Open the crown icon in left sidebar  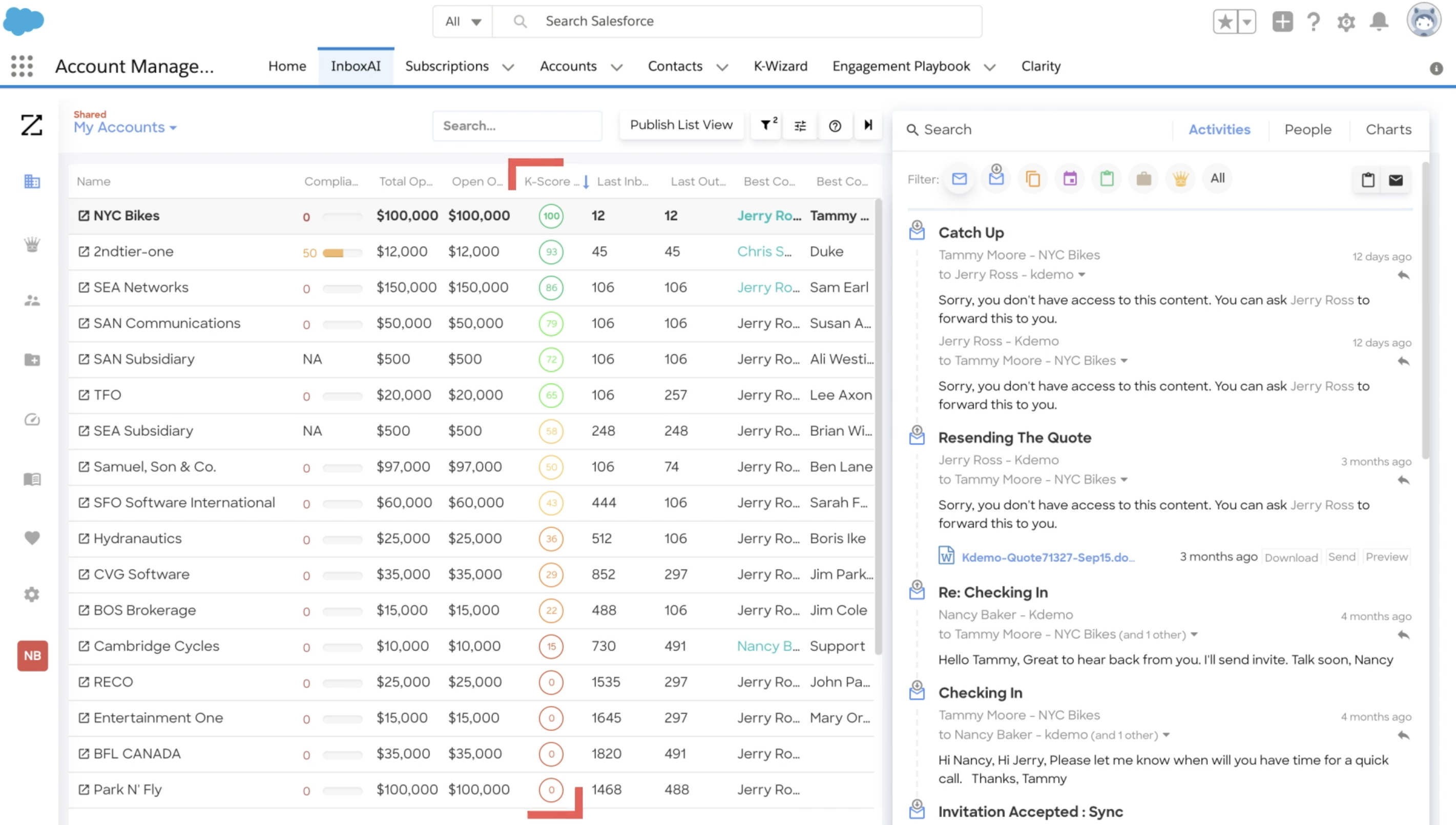point(32,244)
